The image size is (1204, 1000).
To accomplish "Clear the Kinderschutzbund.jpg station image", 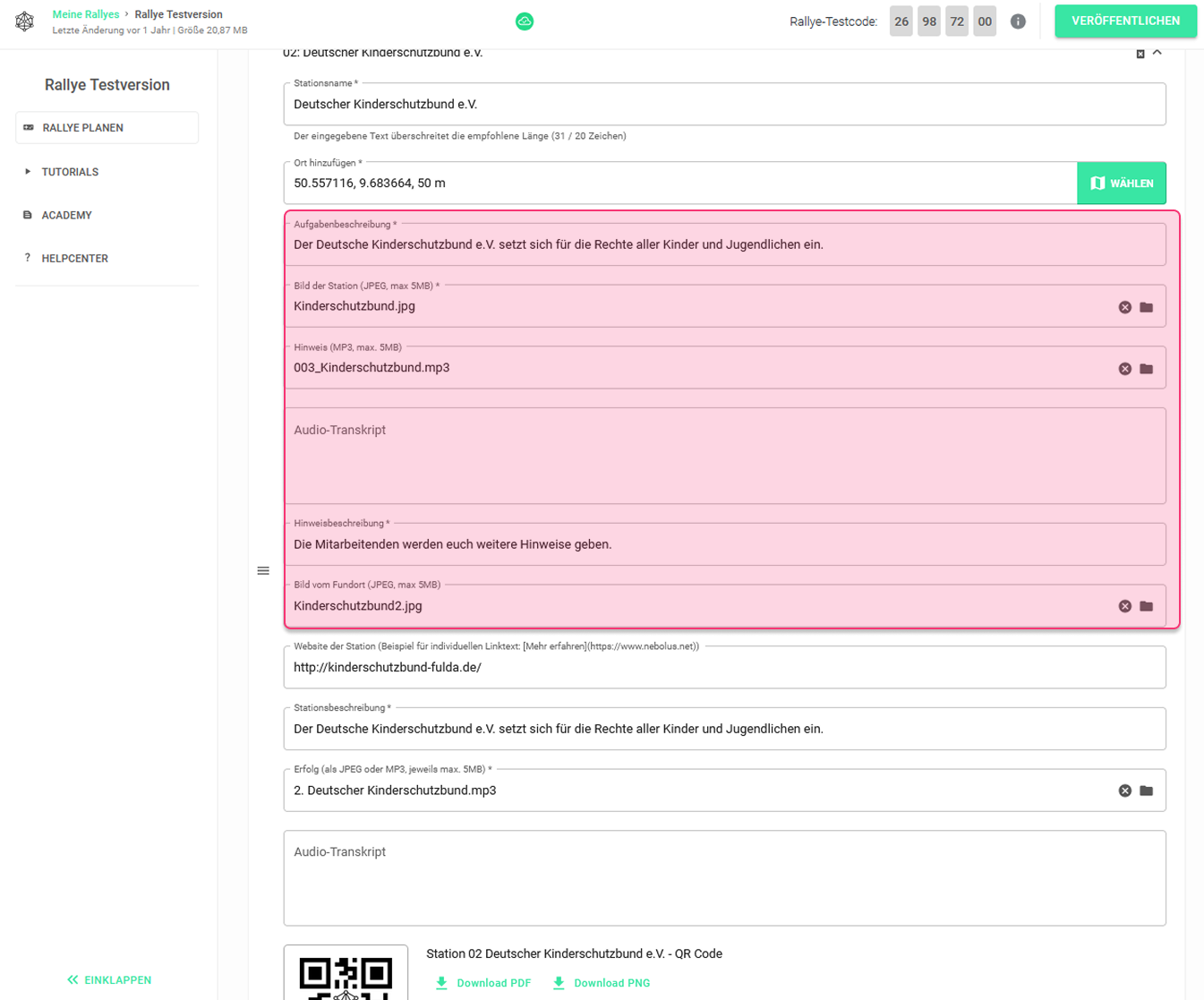I will (1125, 307).
